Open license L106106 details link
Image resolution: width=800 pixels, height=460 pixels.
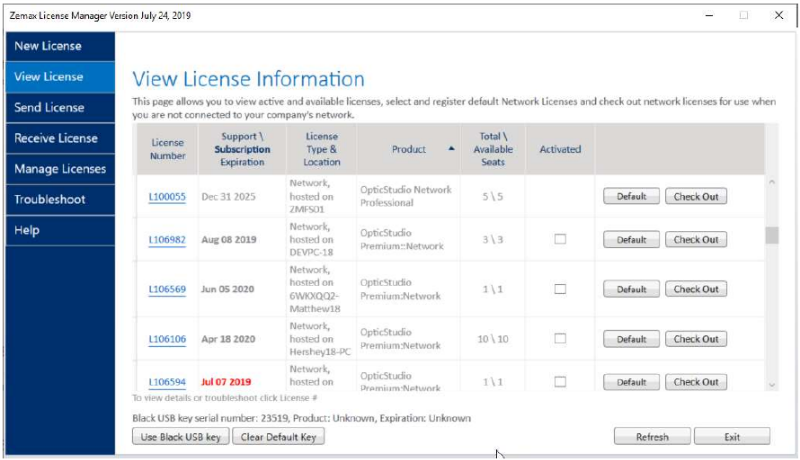[167, 339]
